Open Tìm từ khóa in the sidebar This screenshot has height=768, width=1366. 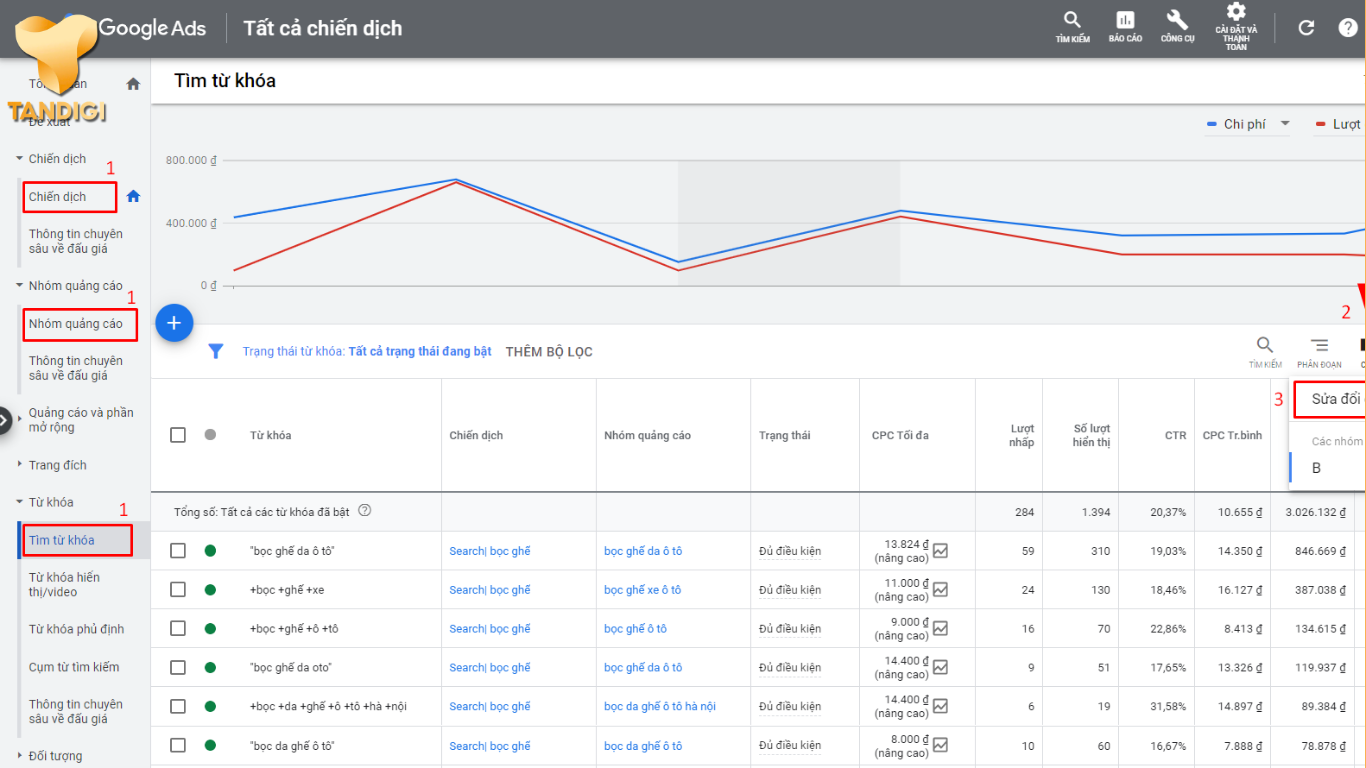(x=62, y=540)
